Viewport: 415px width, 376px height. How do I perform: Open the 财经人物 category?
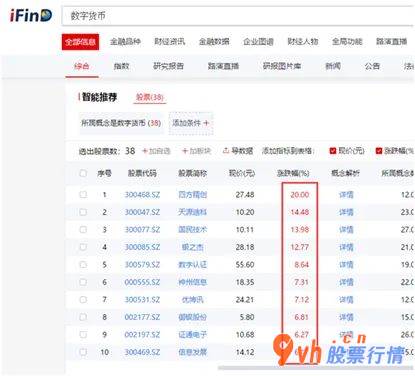click(x=303, y=42)
